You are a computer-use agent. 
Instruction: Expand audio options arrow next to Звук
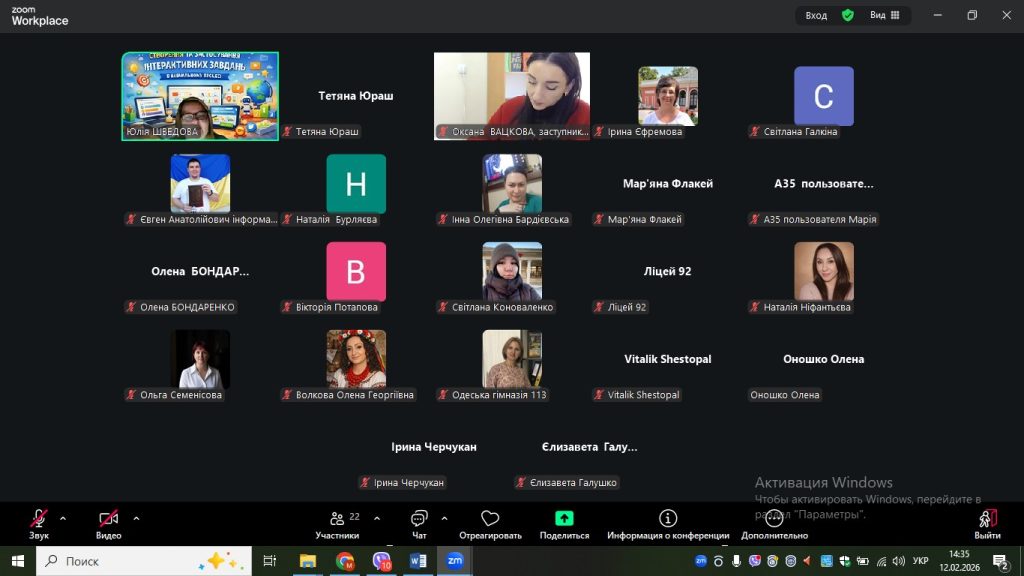63,518
